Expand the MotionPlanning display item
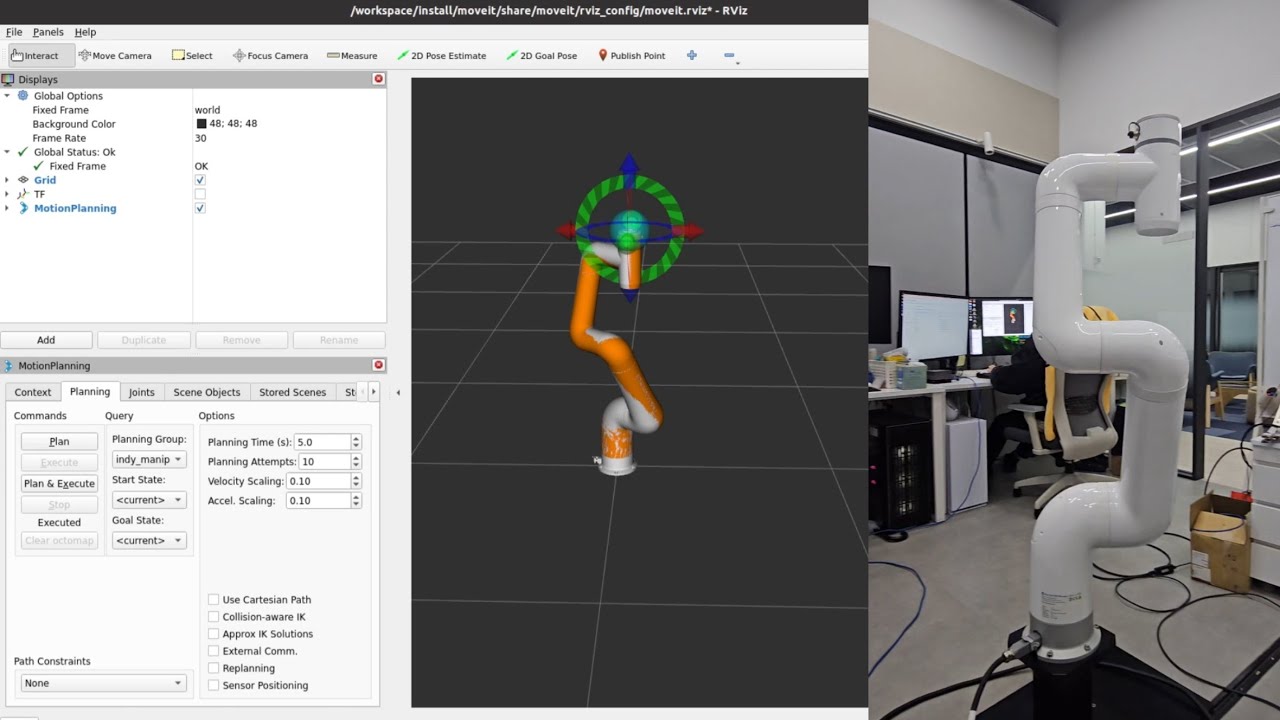The height and width of the screenshot is (720, 1280). click(7, 208)
